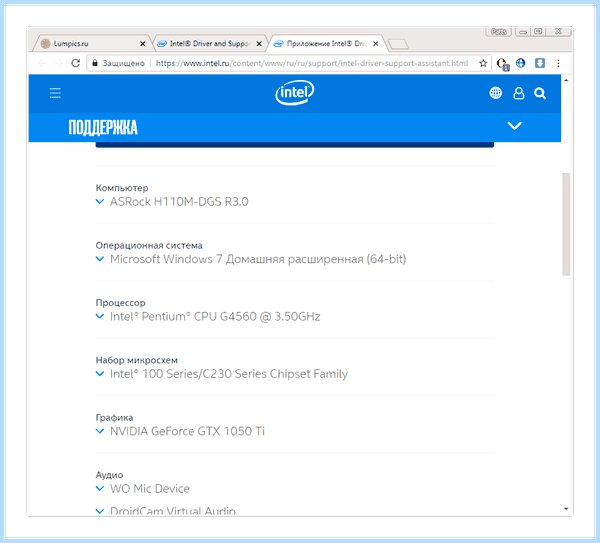Go forward with the browser forward arrow
Viewport: 600px width, 543px height.
(x=59, y=63)
